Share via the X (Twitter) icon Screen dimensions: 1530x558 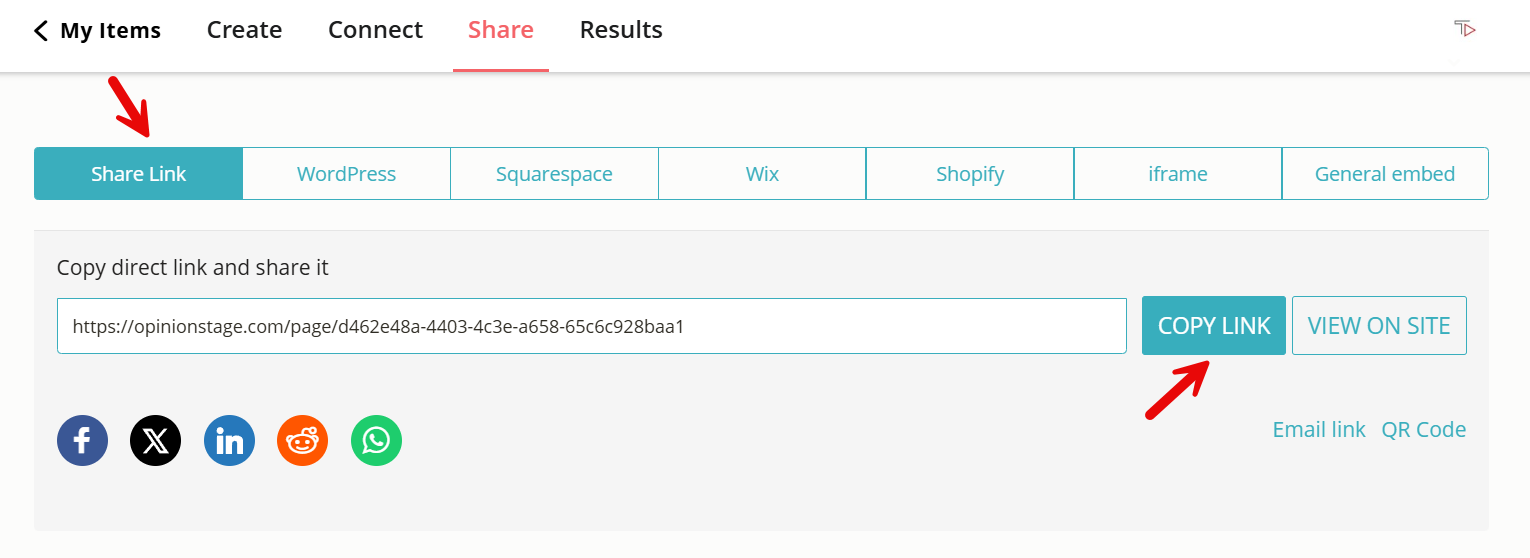click(155, 440)
